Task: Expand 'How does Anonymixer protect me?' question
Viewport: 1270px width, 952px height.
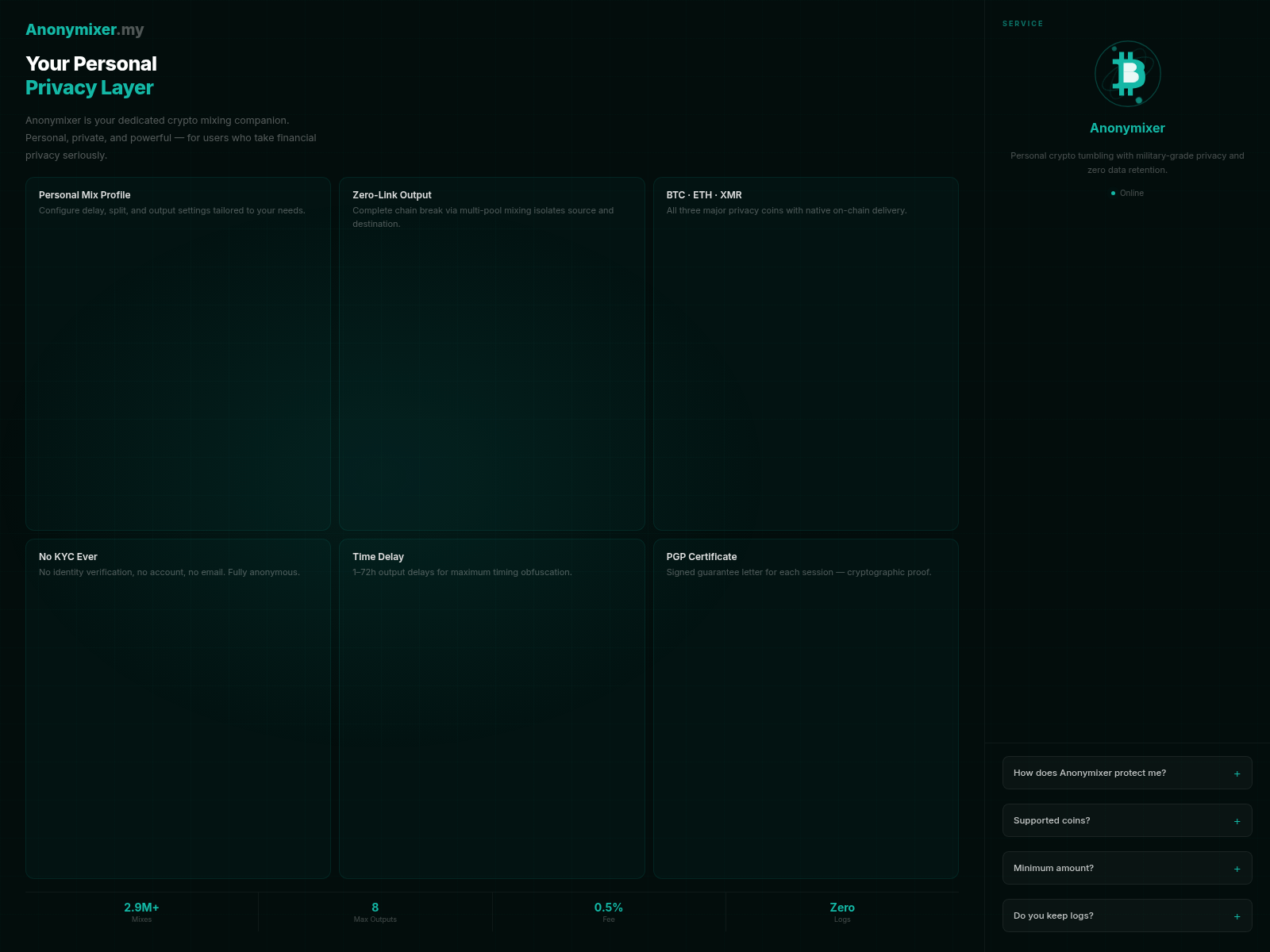Action: point(1127,773)
